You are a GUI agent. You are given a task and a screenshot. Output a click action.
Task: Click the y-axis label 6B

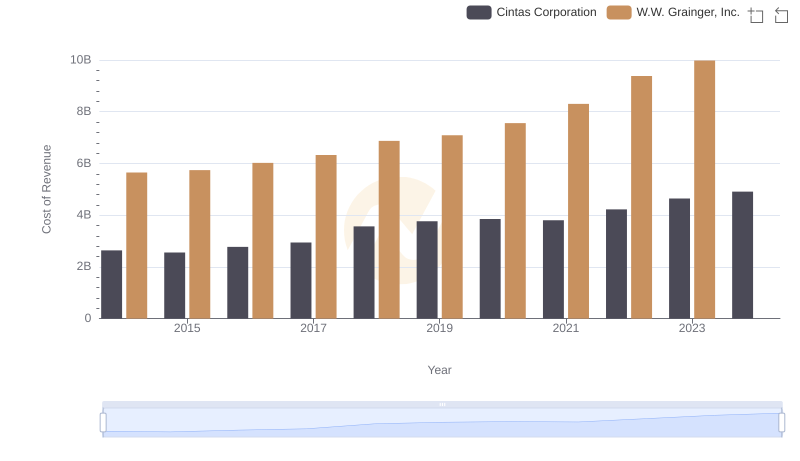[84, 163]
